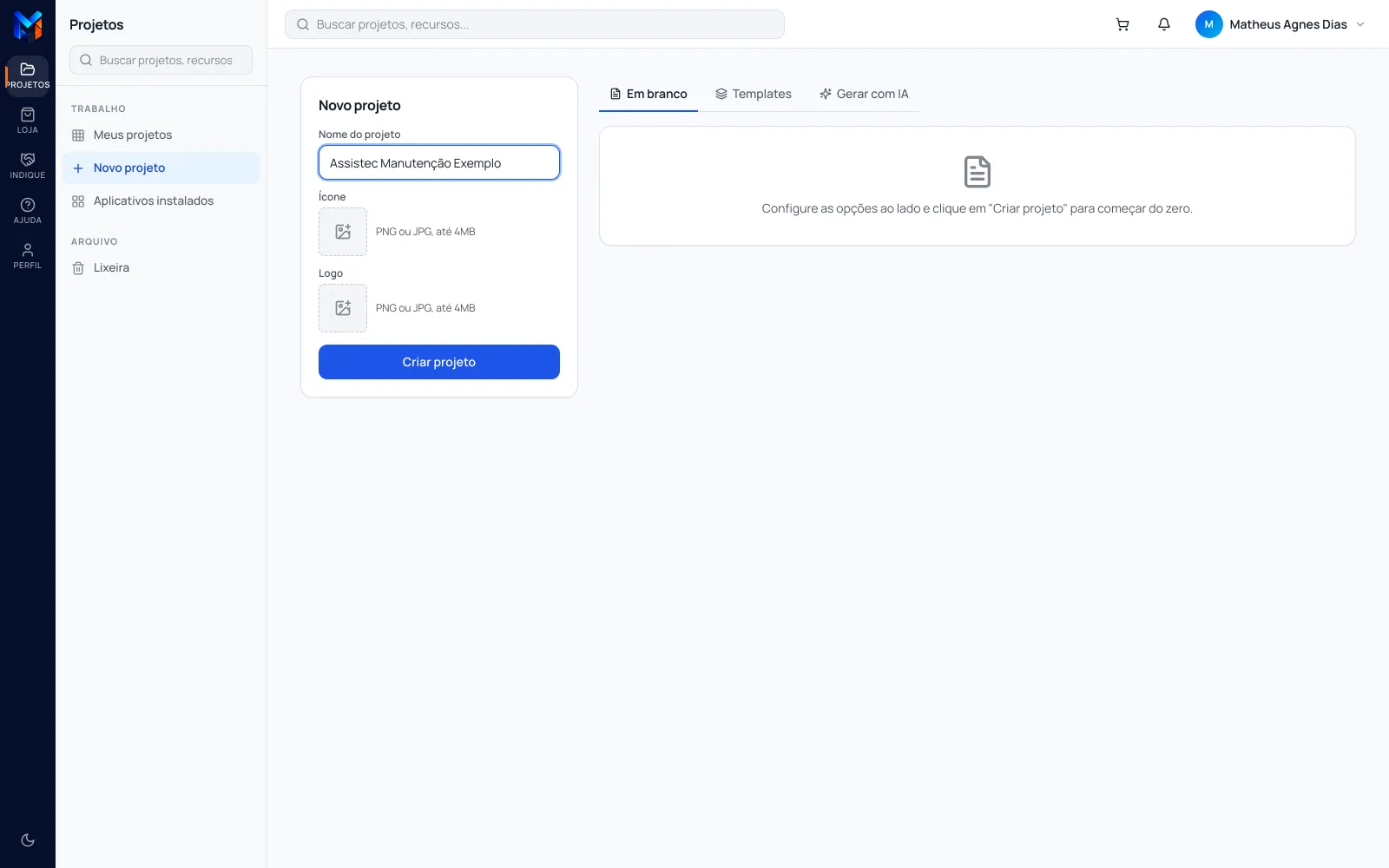Click the app logo in the sidebar
The width and height of the screenshot is (1389, 868).
(28, 26)
